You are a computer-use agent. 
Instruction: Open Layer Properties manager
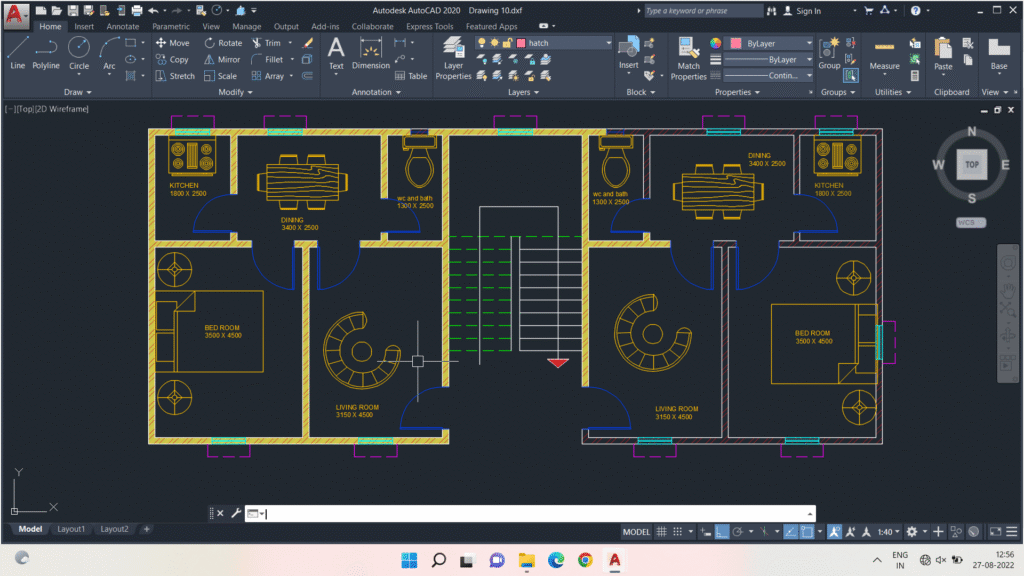point(453,58)
